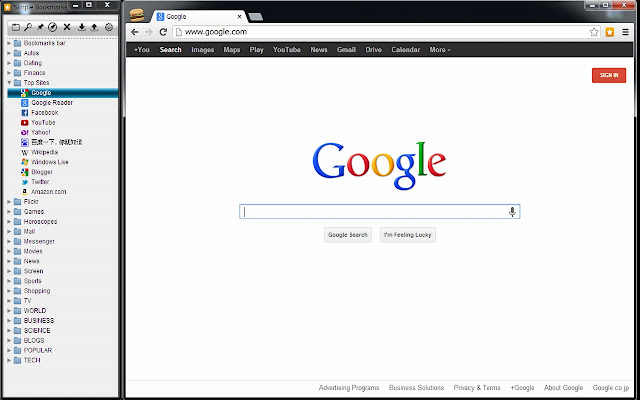Click the new folder icon in the bookmarks toolbar
640x400 pixels.
(x=16, y=27)
